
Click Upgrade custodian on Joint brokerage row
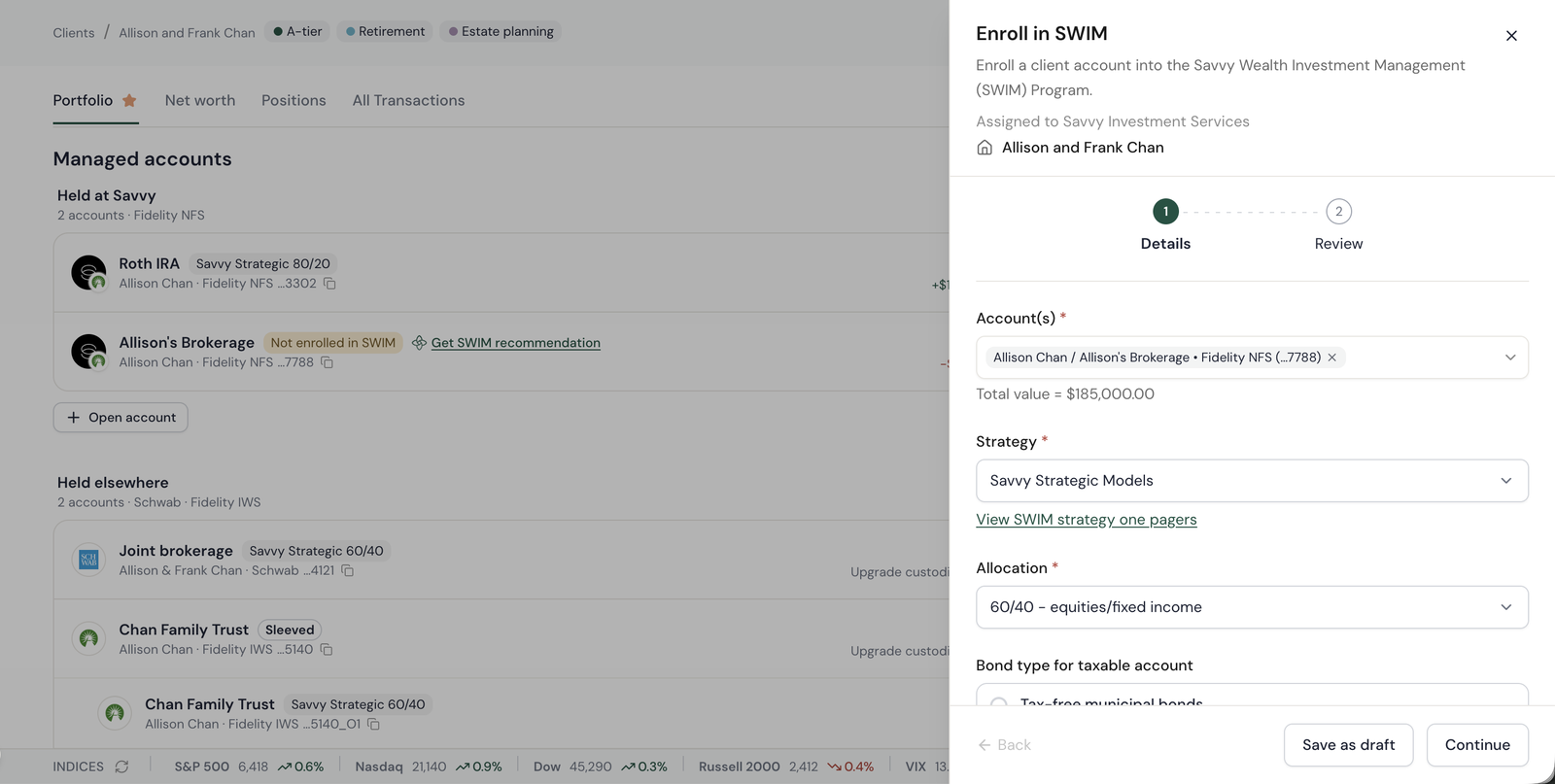click(899, 572)
